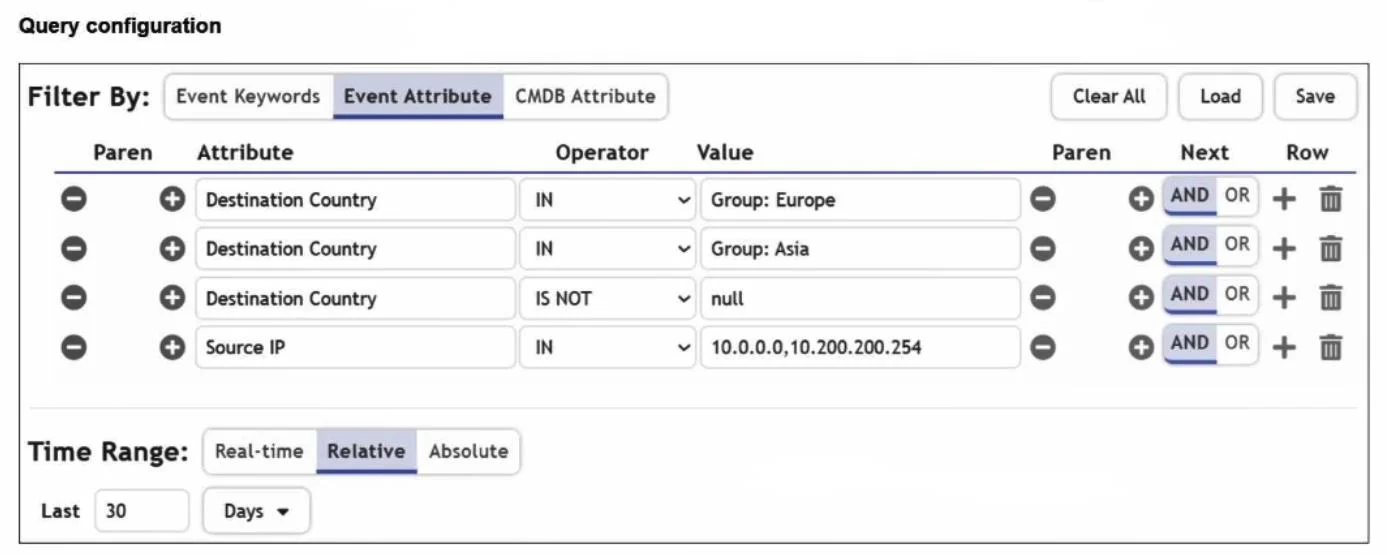Choose Absolute time range
Screen dimensions: 1387x555
coord(468,451)
